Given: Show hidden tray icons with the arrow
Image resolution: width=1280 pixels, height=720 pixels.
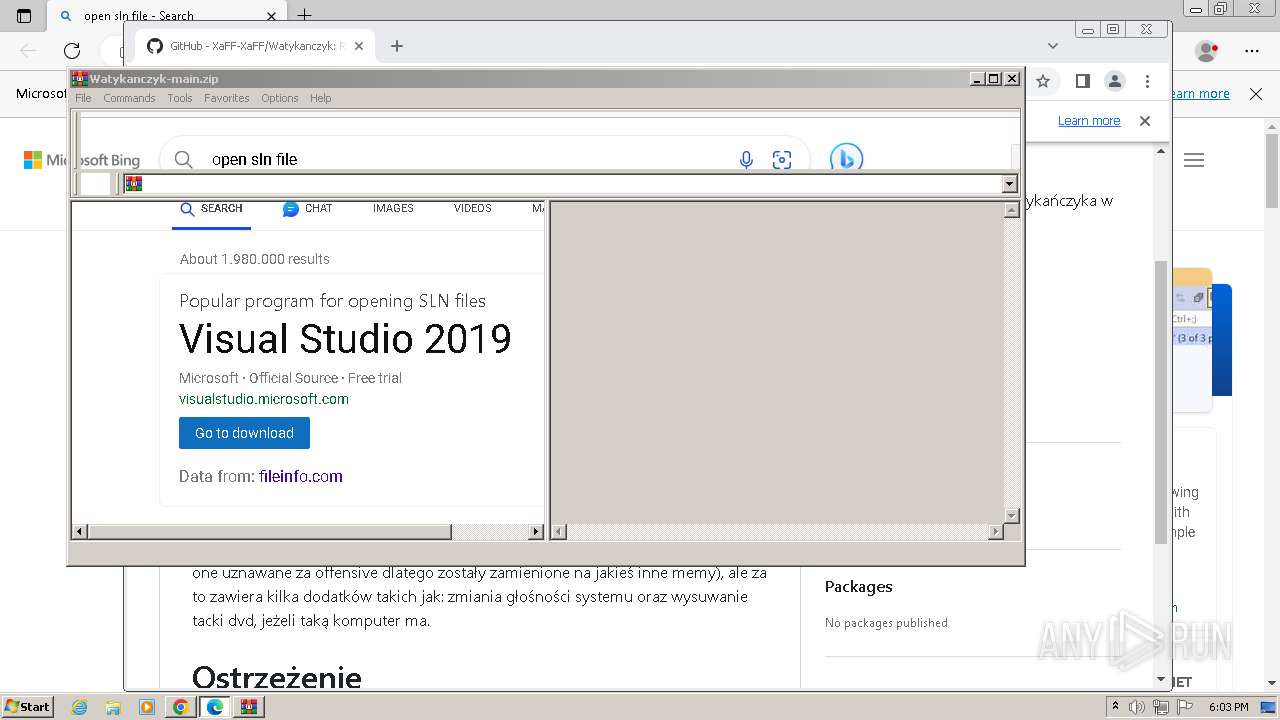Looking at the screenshot, I should click(x=1116, y=706).
